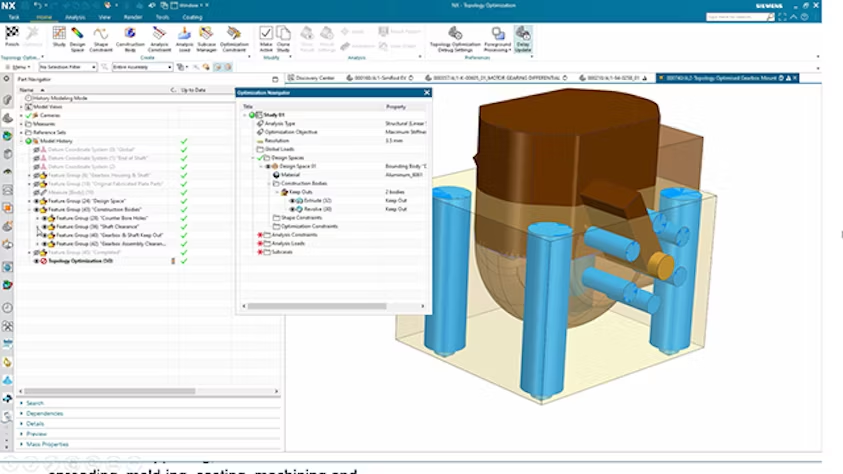Select the Design Space tool

click(77, 36)
